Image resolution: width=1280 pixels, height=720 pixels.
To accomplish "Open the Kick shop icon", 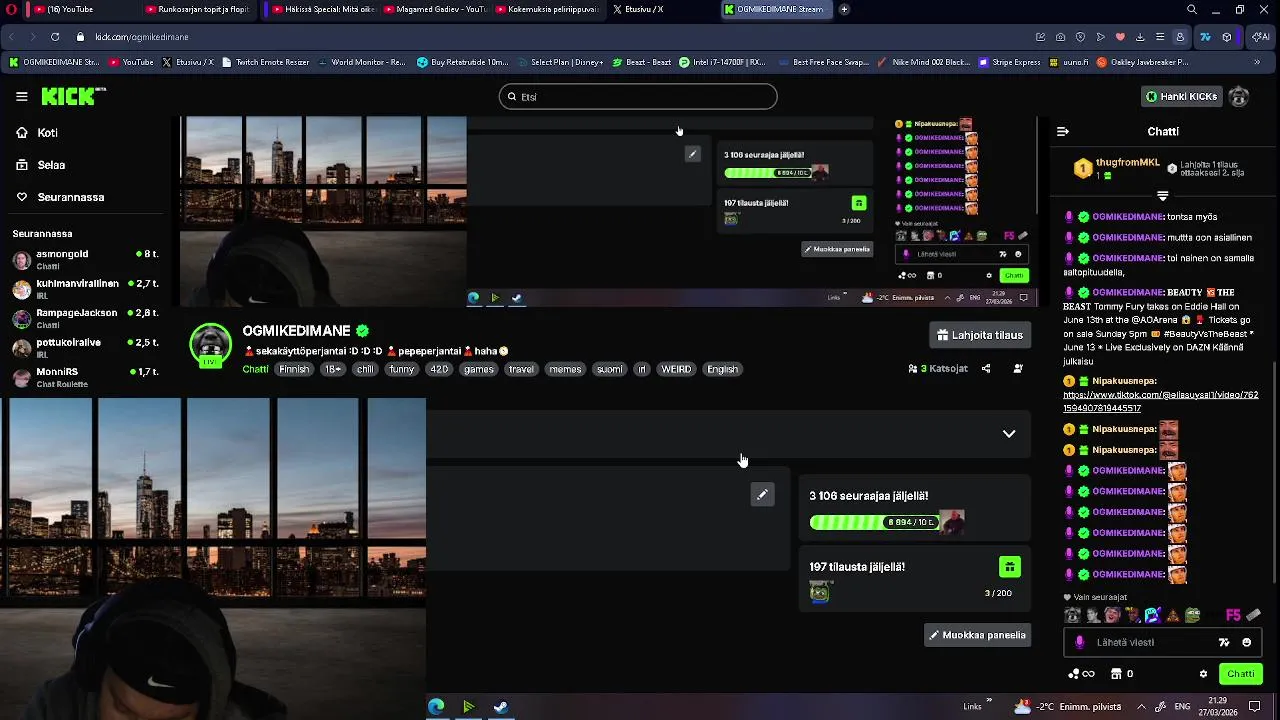I will pyautogui.click(x=1117, y=674).
